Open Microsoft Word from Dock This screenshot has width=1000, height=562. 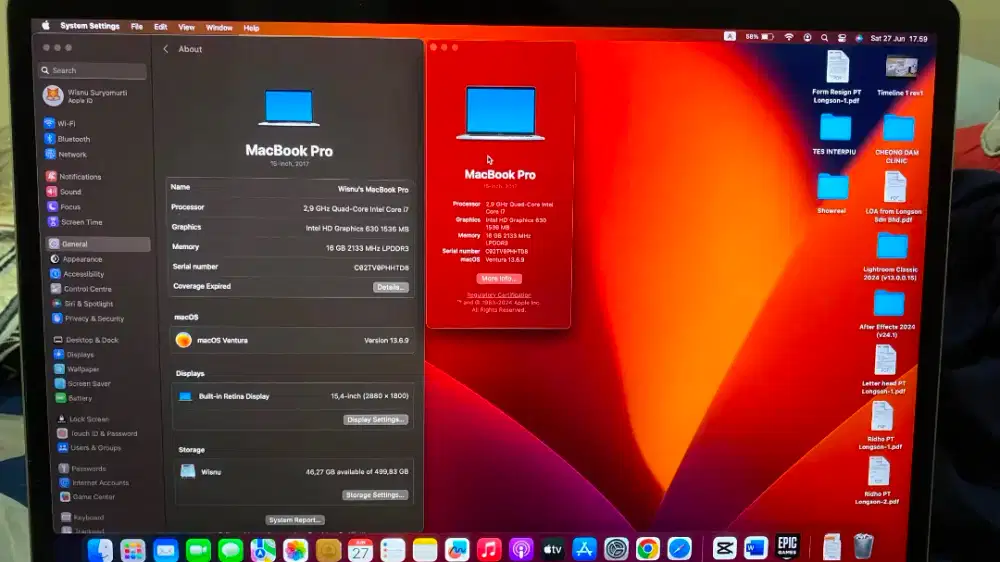point(756,548)
